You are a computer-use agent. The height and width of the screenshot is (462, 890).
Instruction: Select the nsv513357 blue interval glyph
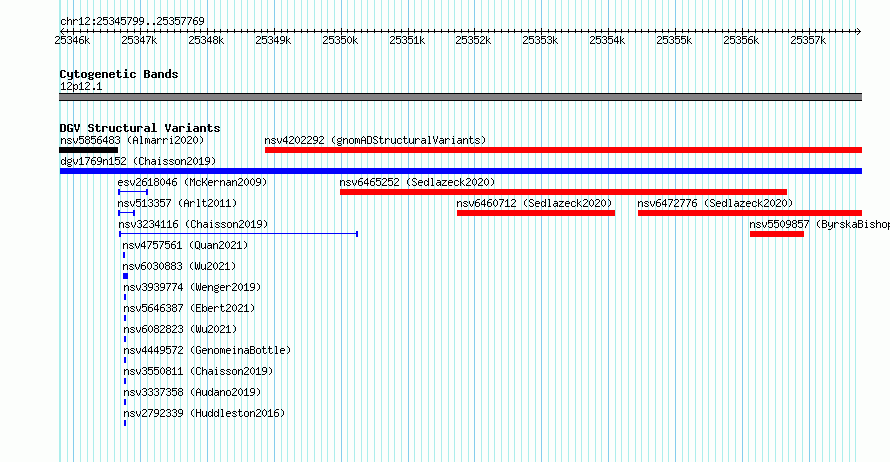coord(127,213)
